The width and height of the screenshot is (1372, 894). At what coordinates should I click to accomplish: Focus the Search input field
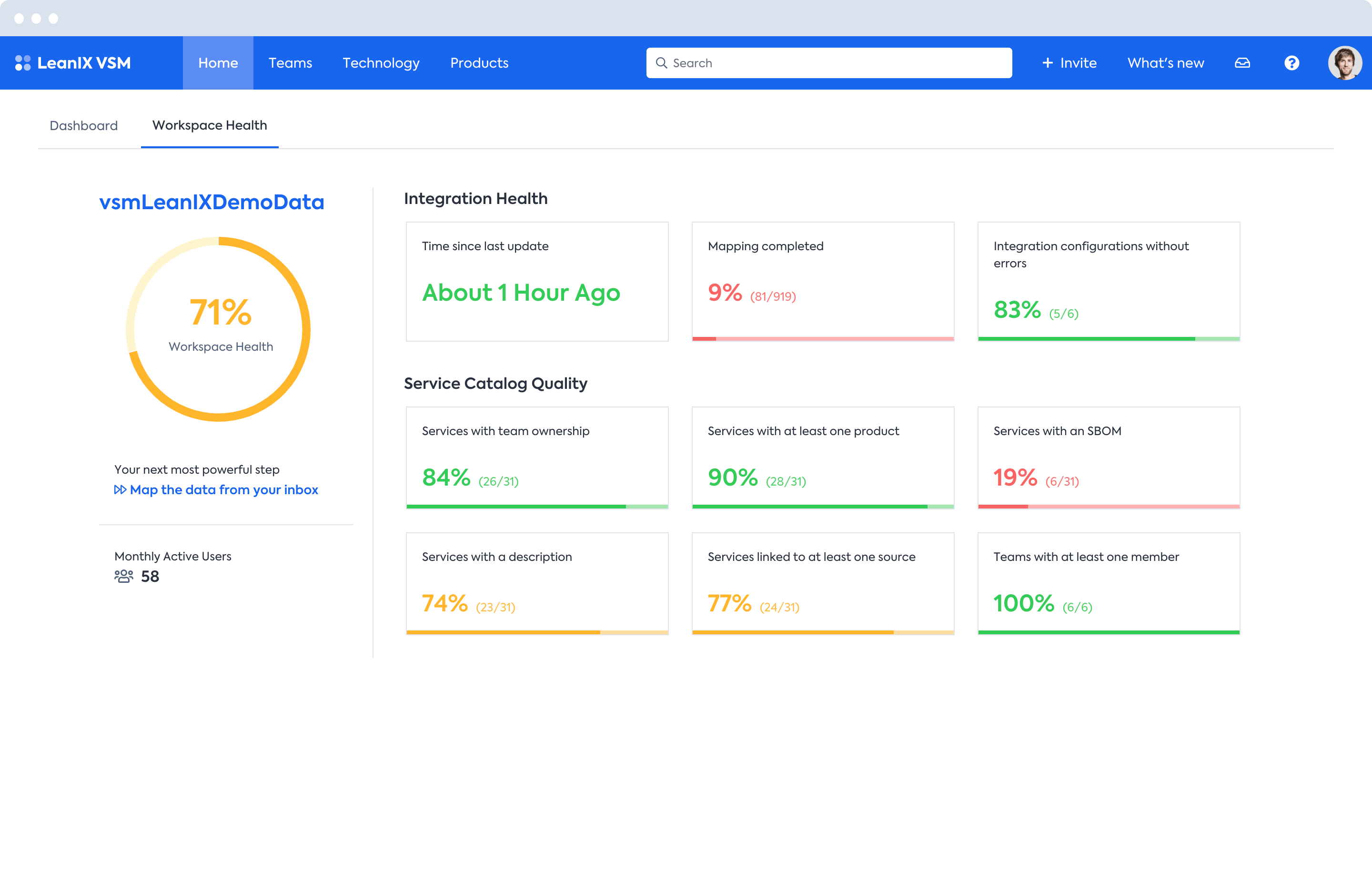tap(829, 63)
